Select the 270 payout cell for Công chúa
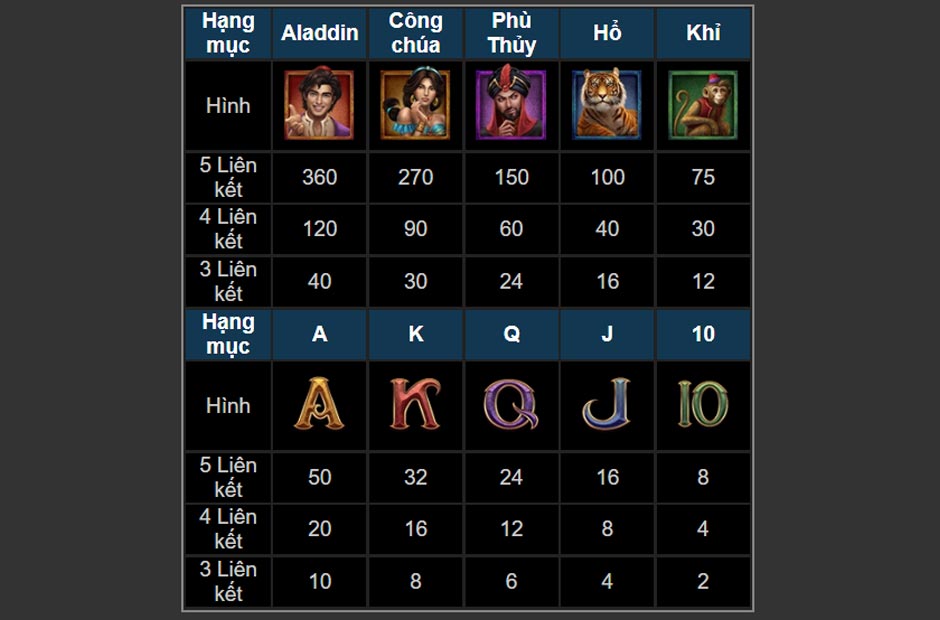This screenshot has height=620, width=940. [415, 177]
